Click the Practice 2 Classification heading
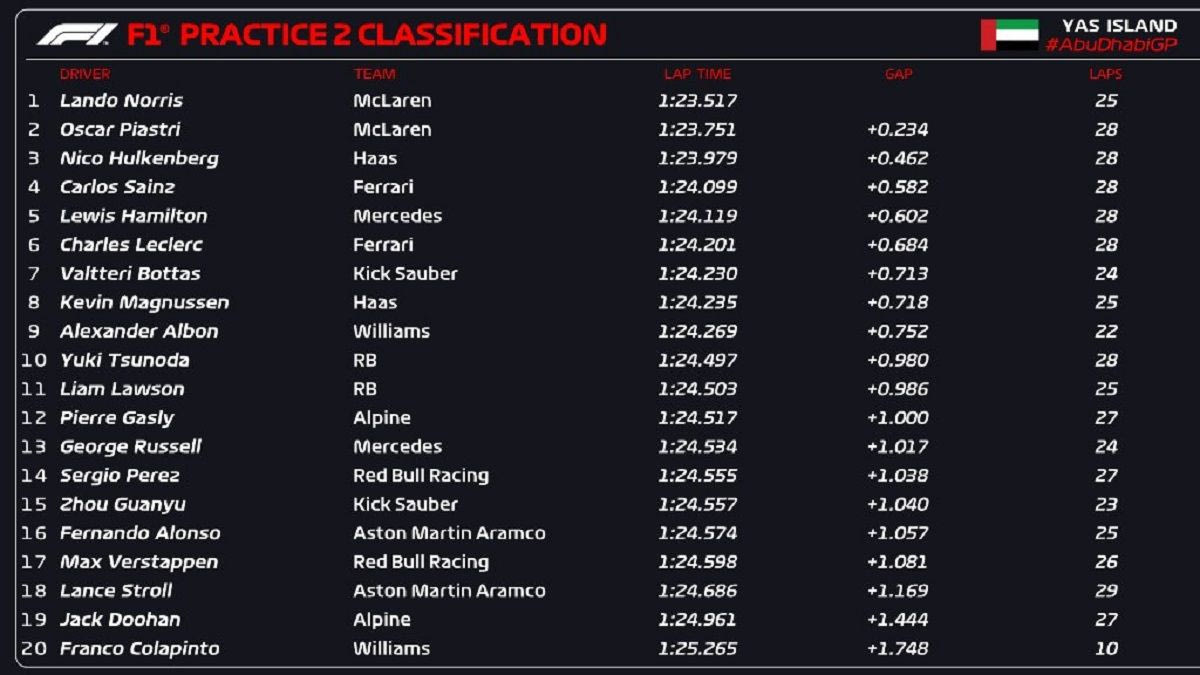Image resolution: width=1200 pixels, height=675 pixels. click(x=366, y=35)
